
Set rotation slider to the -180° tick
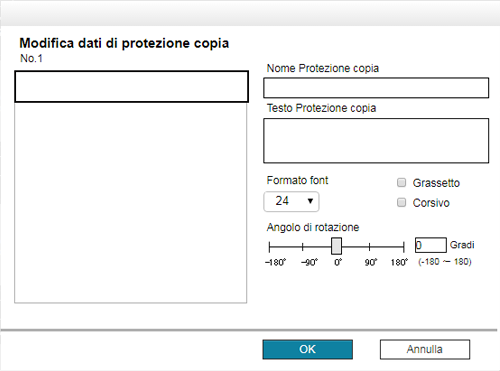pos(269,247)
